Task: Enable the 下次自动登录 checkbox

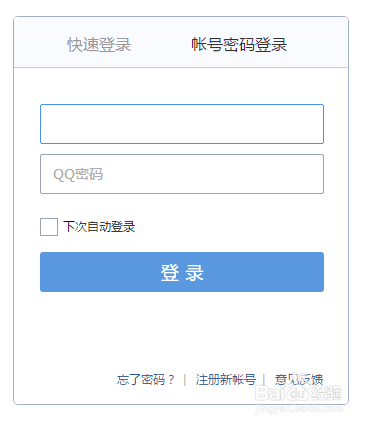Action: tap(49, 227)
